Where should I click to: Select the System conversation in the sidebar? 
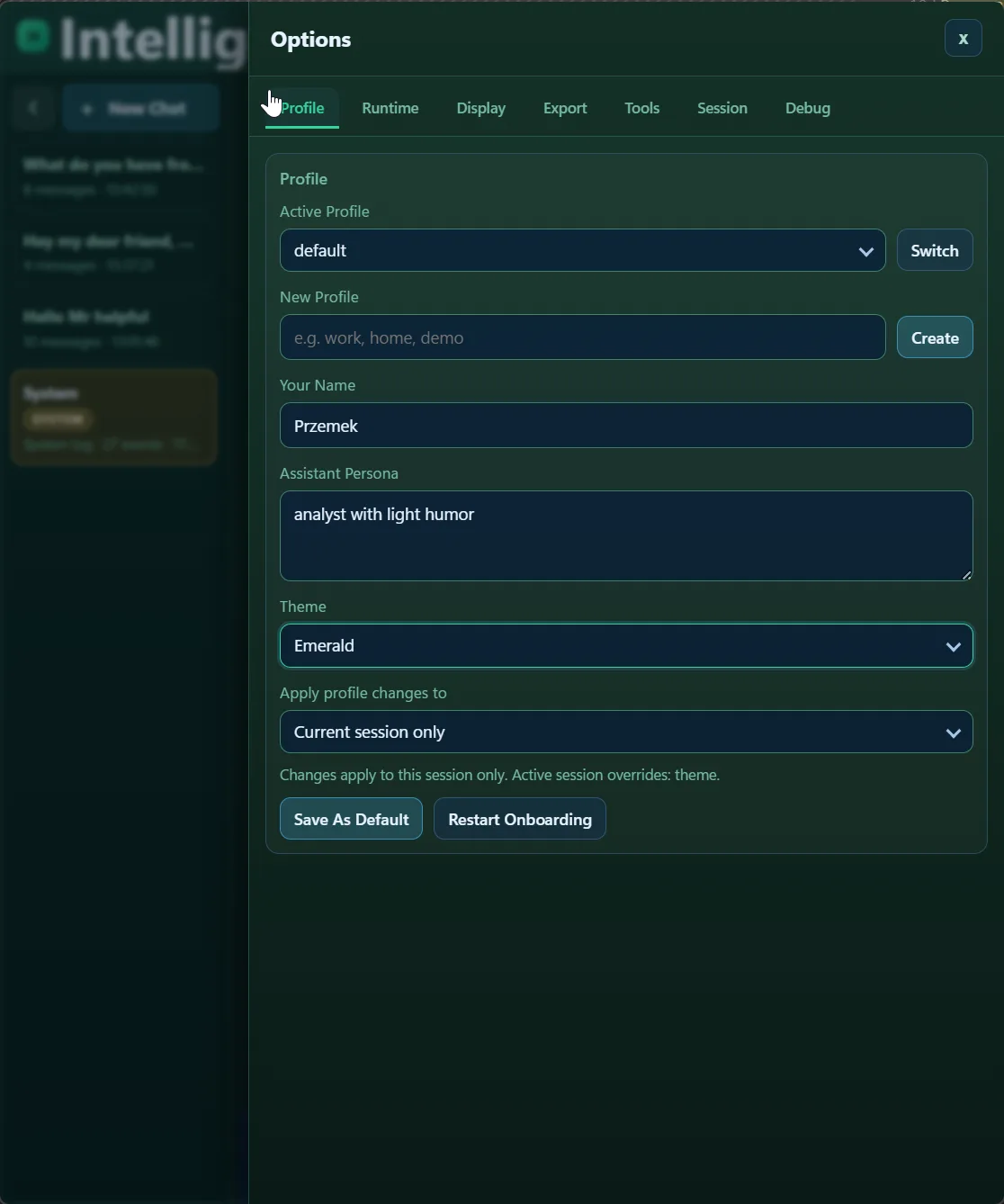pos(112,417)
